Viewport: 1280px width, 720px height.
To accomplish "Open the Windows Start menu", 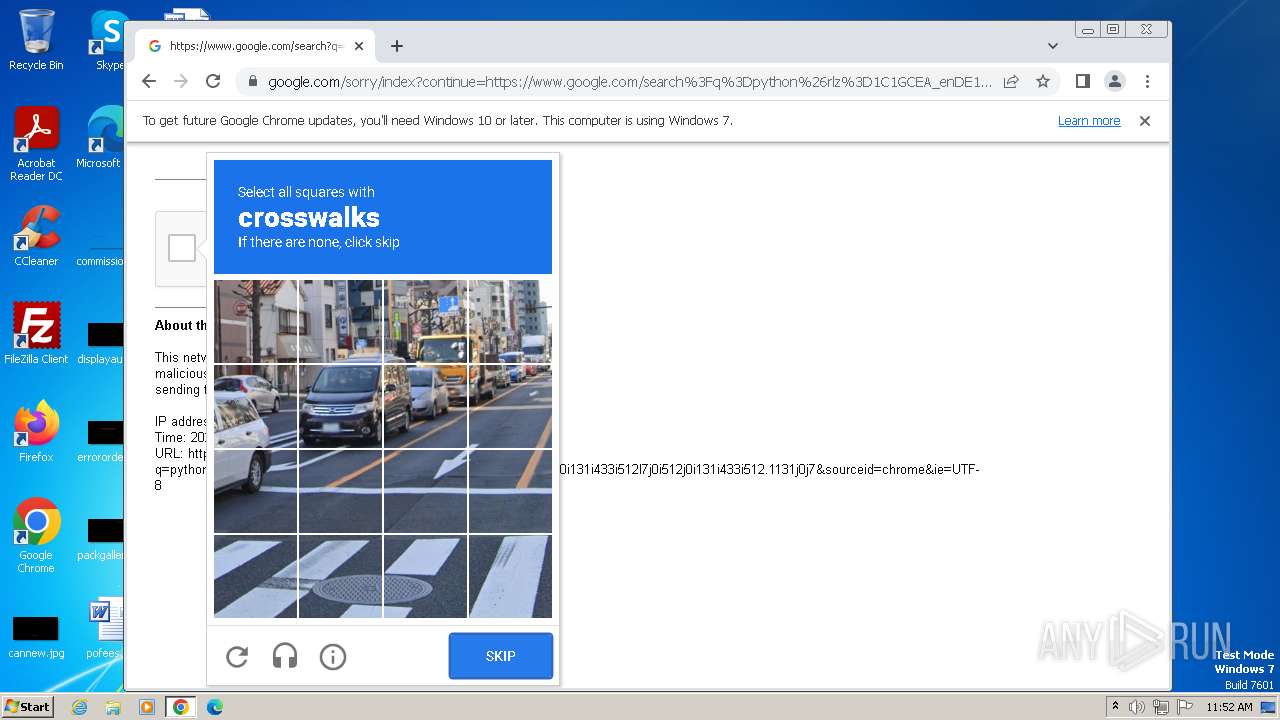I will click(27, 706).
